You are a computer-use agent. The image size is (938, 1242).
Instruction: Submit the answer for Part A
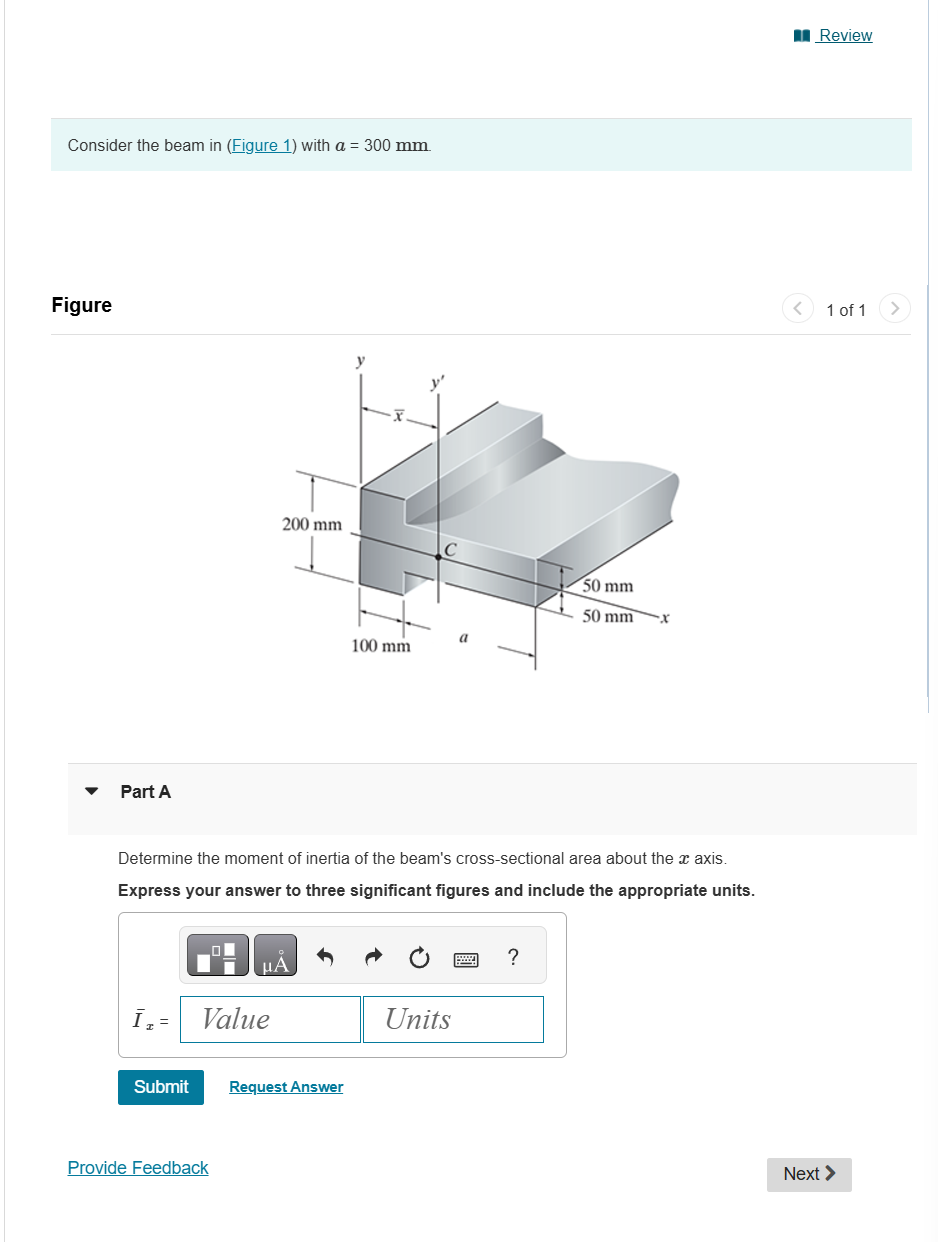pos(160,1087)
